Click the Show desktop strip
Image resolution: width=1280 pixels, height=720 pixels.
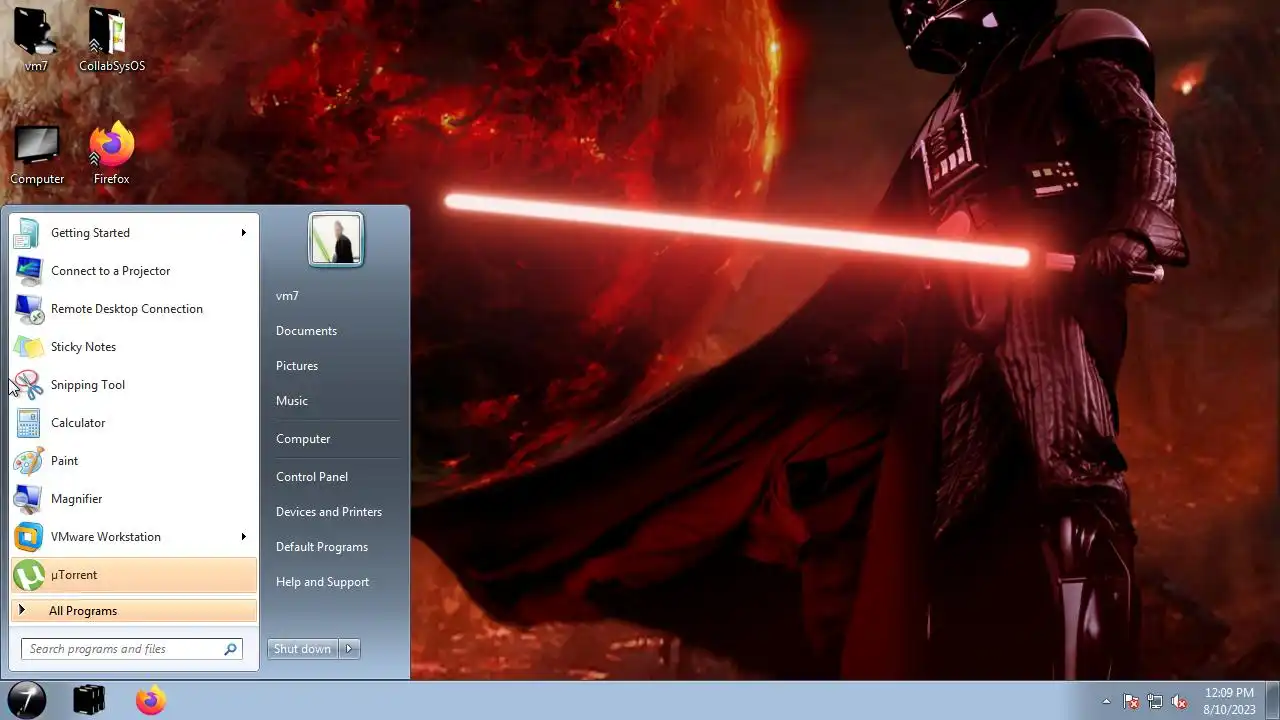click(x=1273, y=701)
